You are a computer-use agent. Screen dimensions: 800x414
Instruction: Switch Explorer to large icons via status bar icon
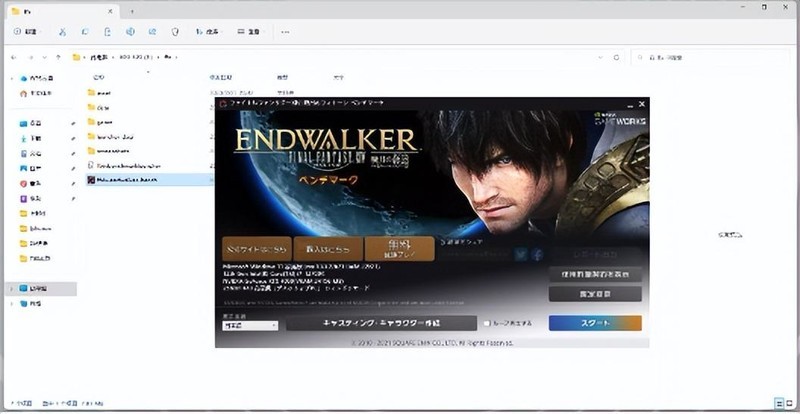[789, 404]
